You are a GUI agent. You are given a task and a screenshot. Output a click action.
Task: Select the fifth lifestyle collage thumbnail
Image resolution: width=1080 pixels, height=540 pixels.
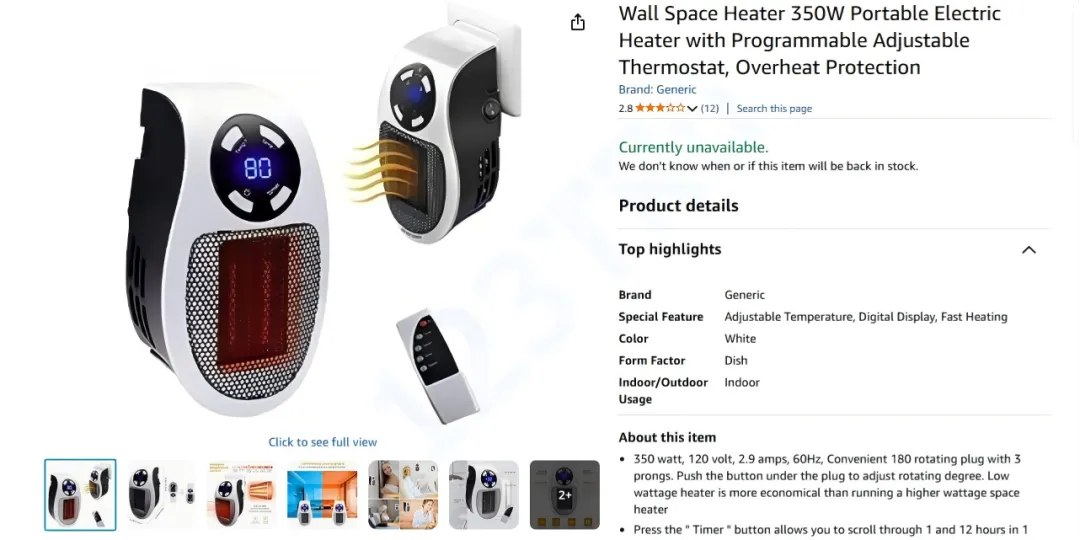pyautogui.click(x=403, y=495)
